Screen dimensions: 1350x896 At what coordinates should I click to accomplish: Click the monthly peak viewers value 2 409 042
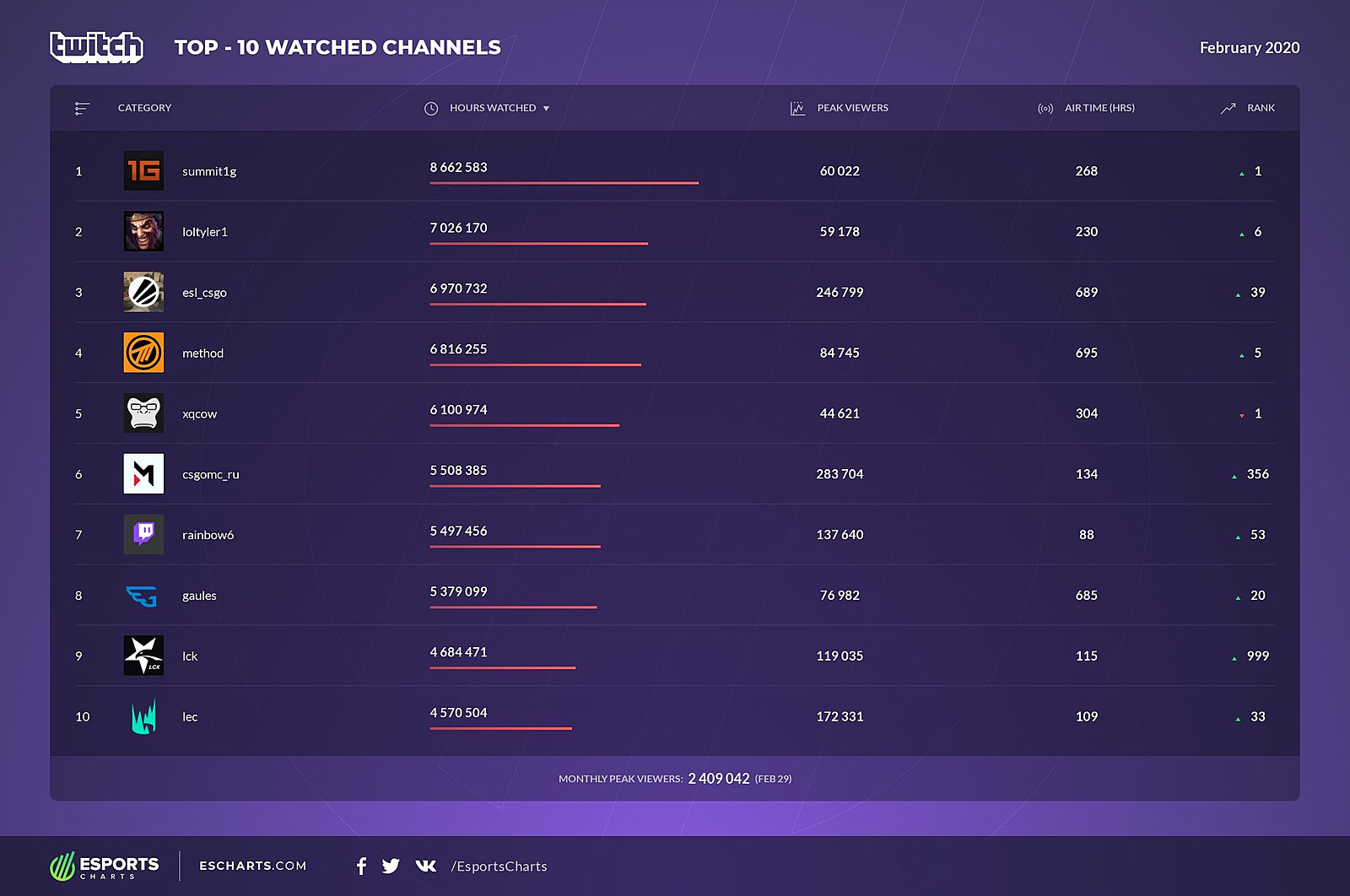coord(719,779)
